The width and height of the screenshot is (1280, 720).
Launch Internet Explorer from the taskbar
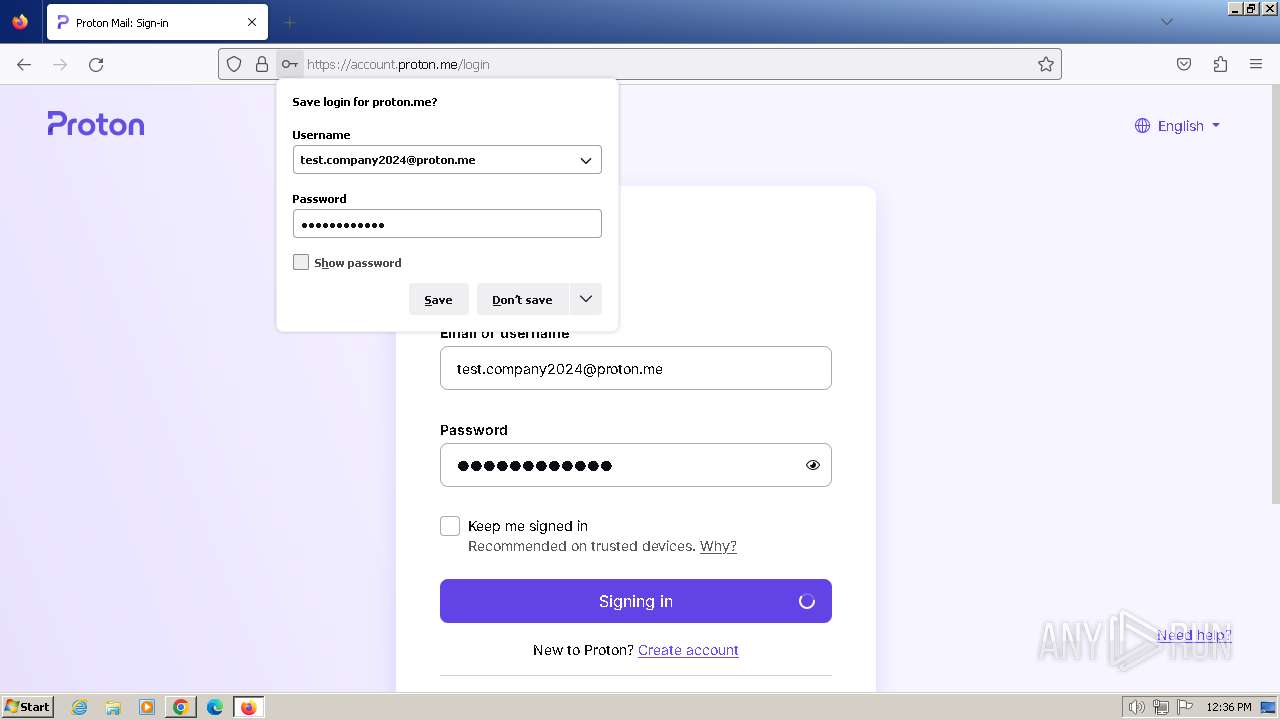click(x=80, y=707)
